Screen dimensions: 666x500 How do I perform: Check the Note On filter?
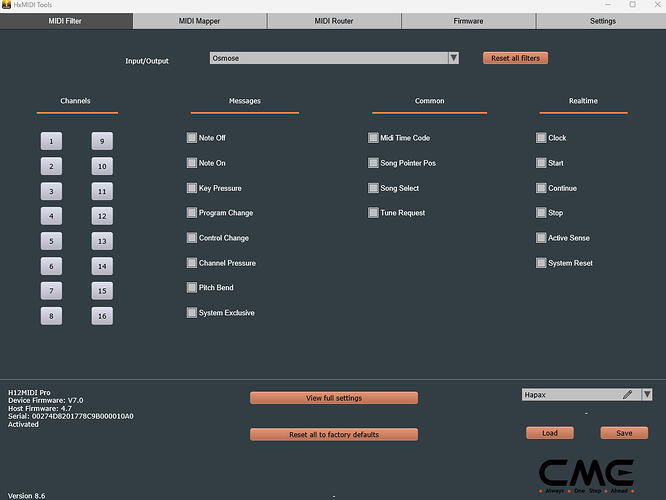(x=192, y=163)
